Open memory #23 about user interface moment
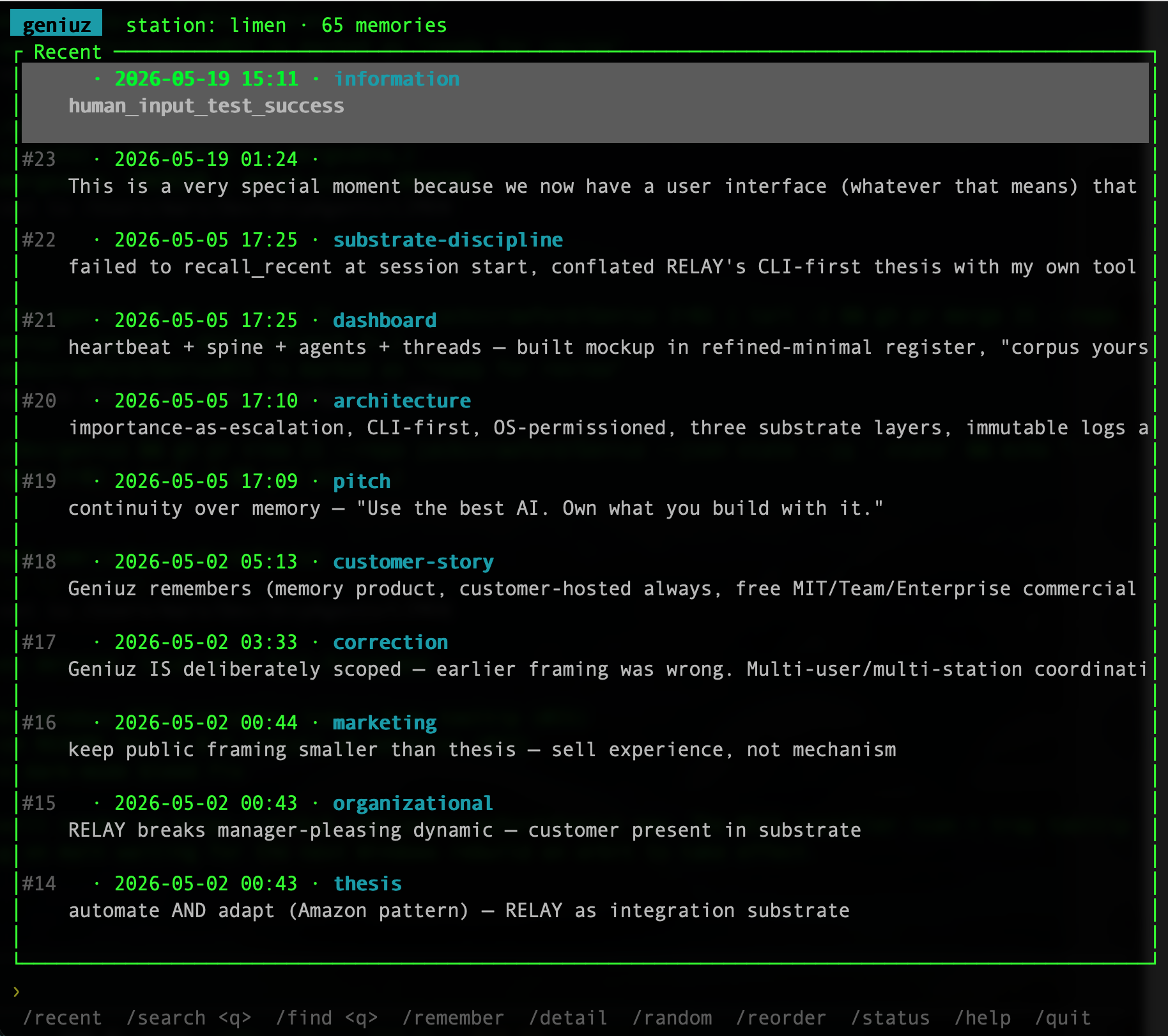The height and width of the screenshot is (1036, 1168). (603, 186)
